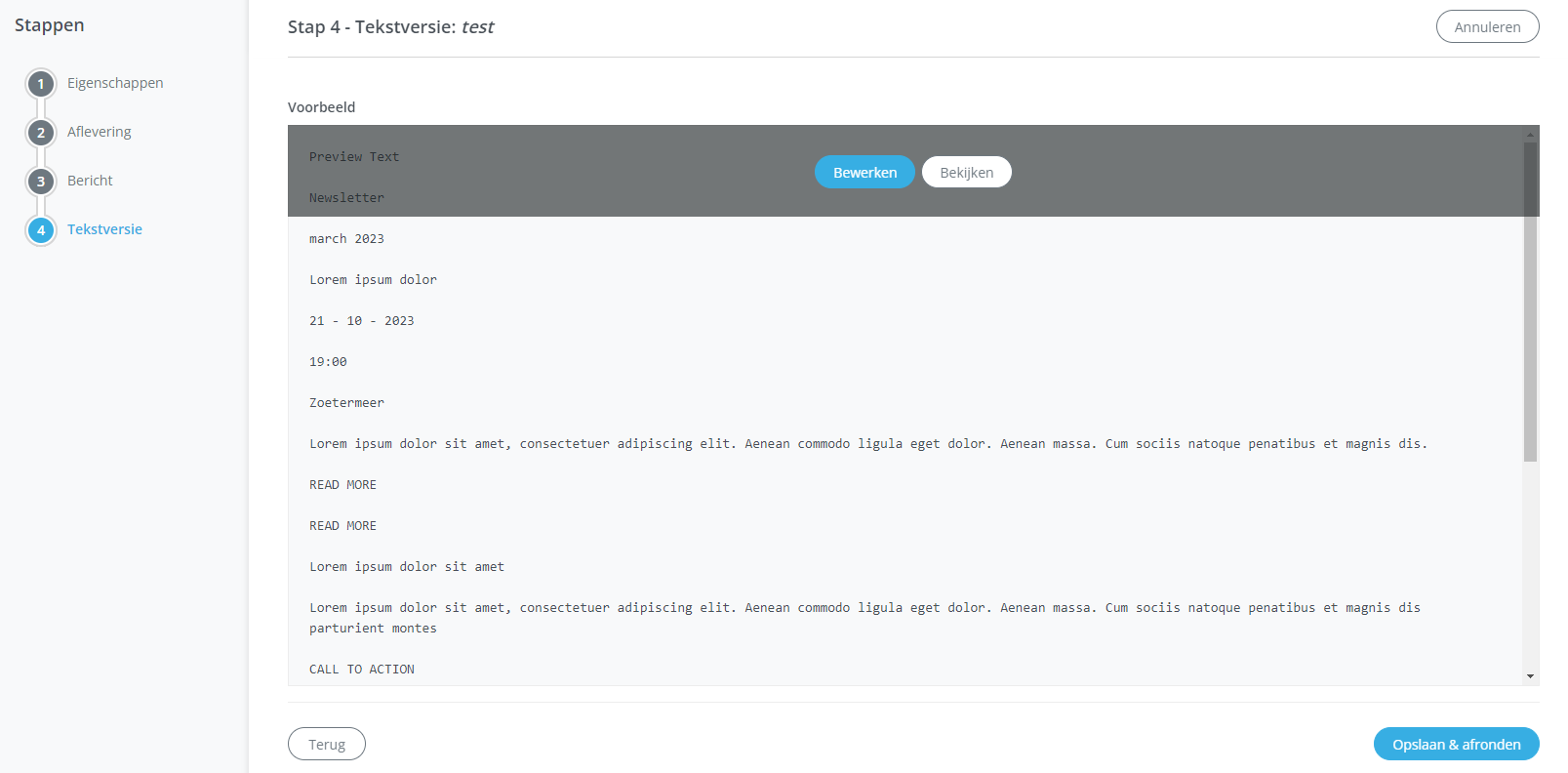Click Bewerken to edit the text version

point(864,172)
